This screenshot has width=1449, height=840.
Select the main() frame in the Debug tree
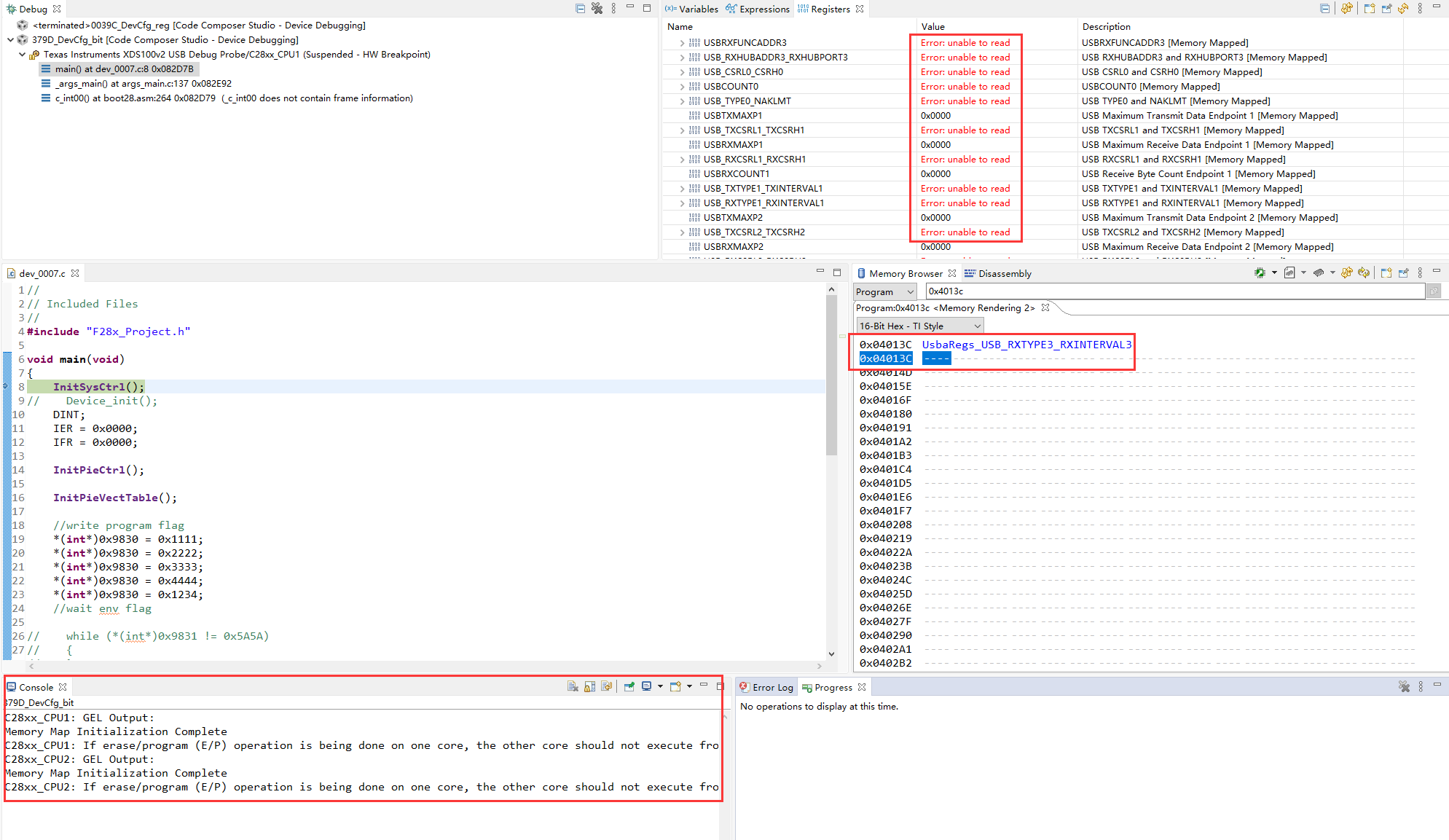tap(119, 68)
